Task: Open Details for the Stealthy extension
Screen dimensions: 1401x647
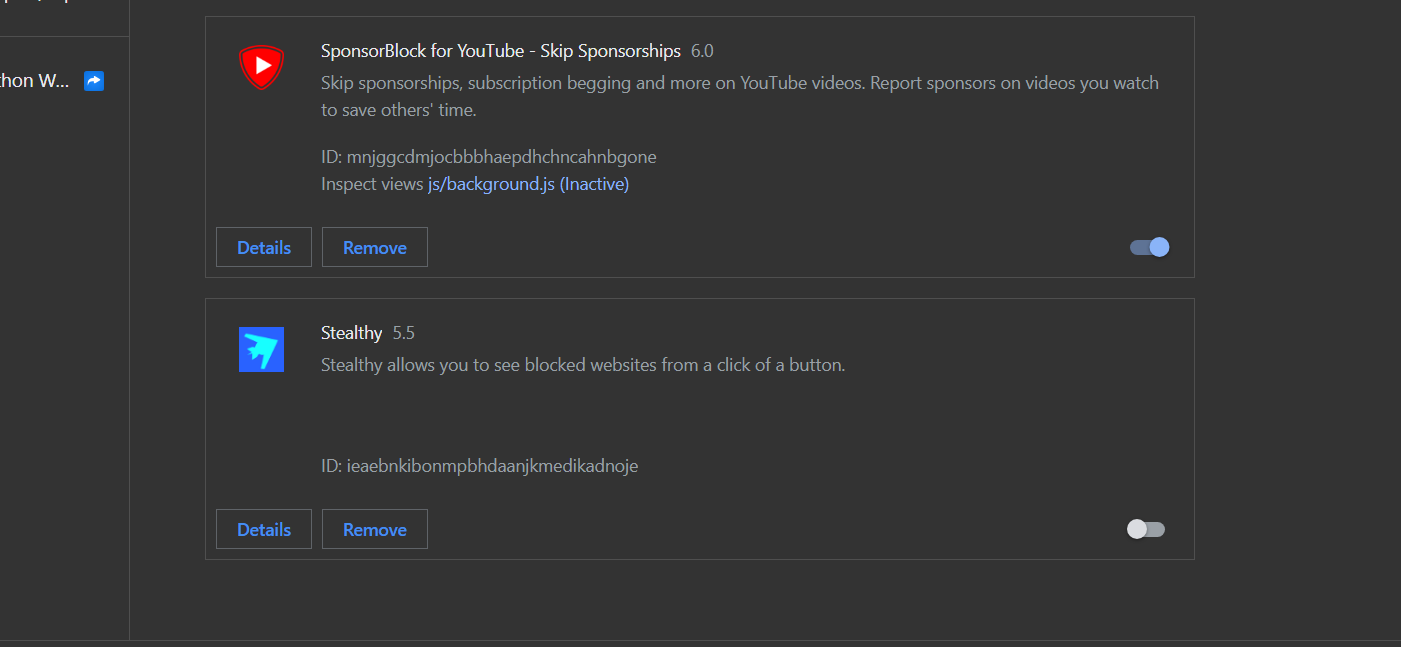Action: pyautogui.click(x=264, y=529)
